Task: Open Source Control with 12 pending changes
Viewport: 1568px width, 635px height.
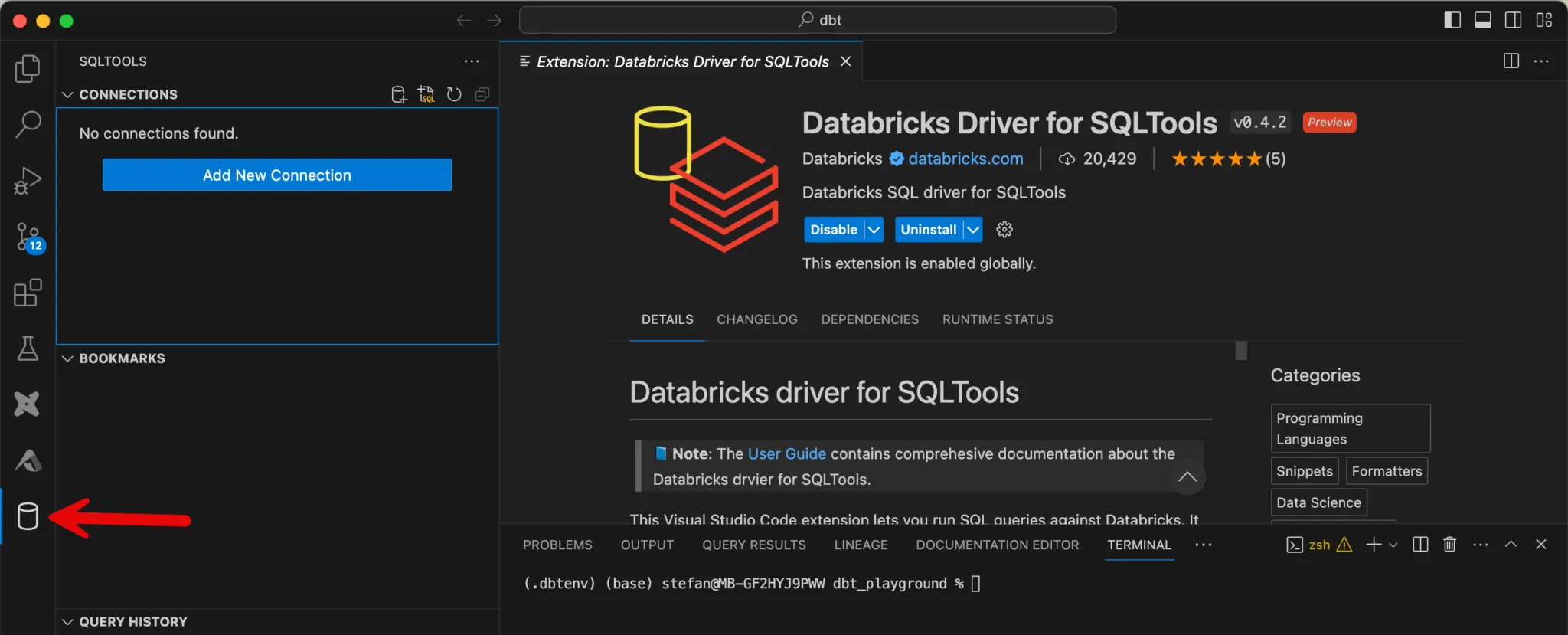Action: pyautogui.click(x=28, y=237)
